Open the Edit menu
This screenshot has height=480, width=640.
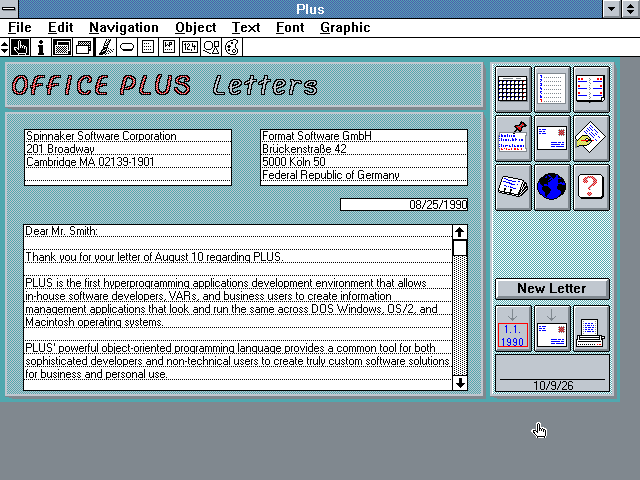tap(60, 28)
